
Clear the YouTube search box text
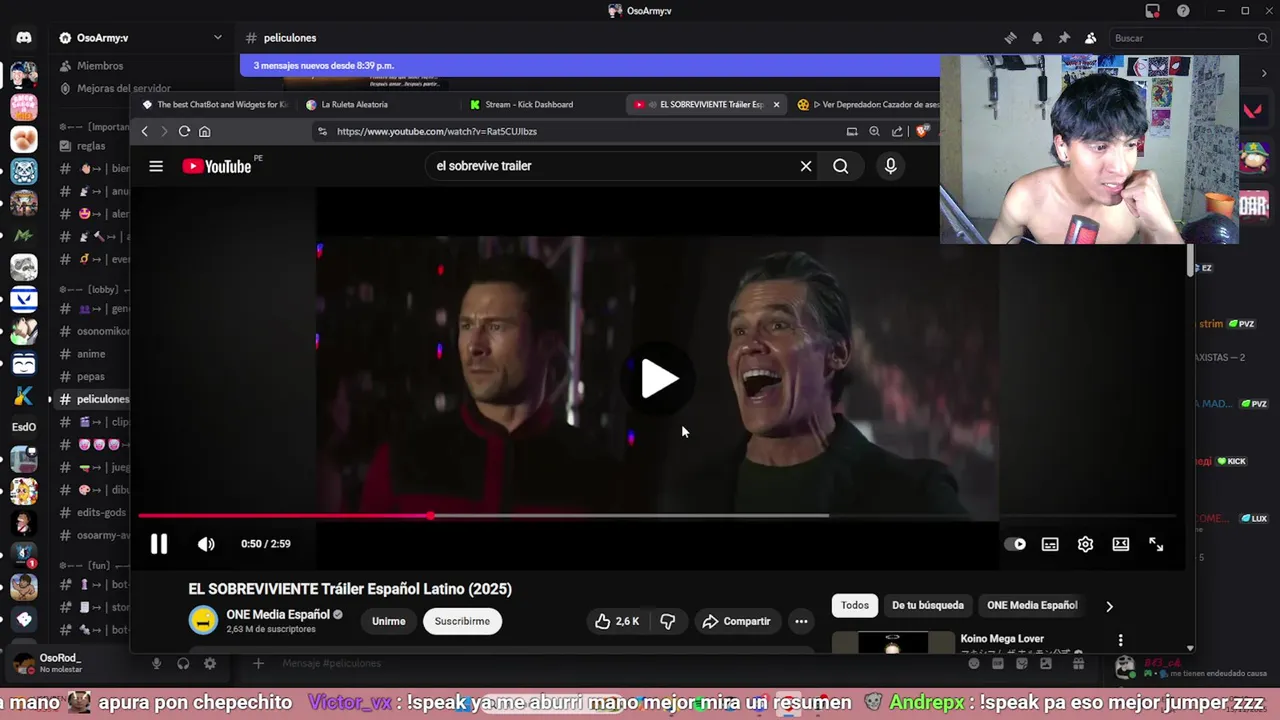pos(806,166)
